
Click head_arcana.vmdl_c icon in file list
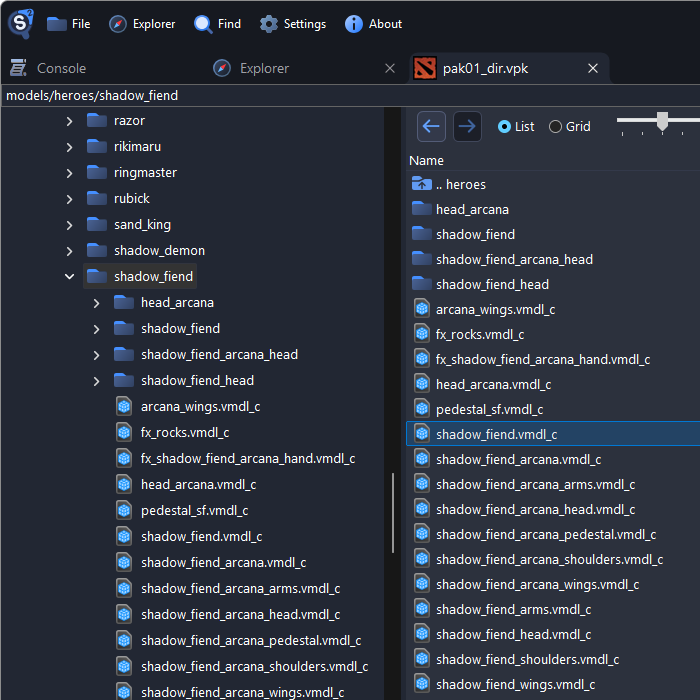[422, 384]
